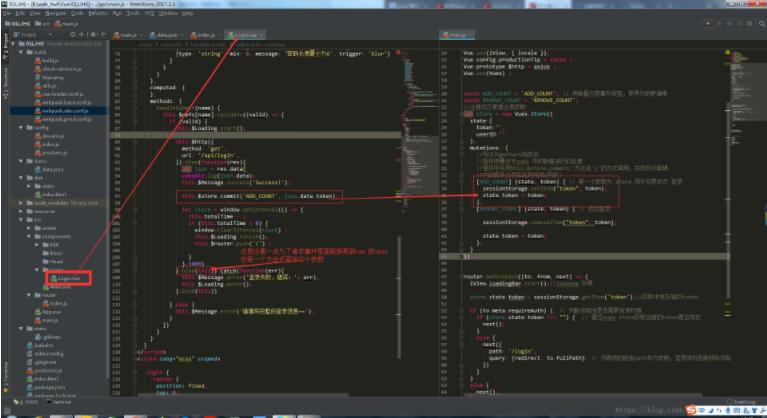Viewport: 767px width, 418px height.
Task: Open prod.env.js in config folder
Action: click(x=51, y=153)
